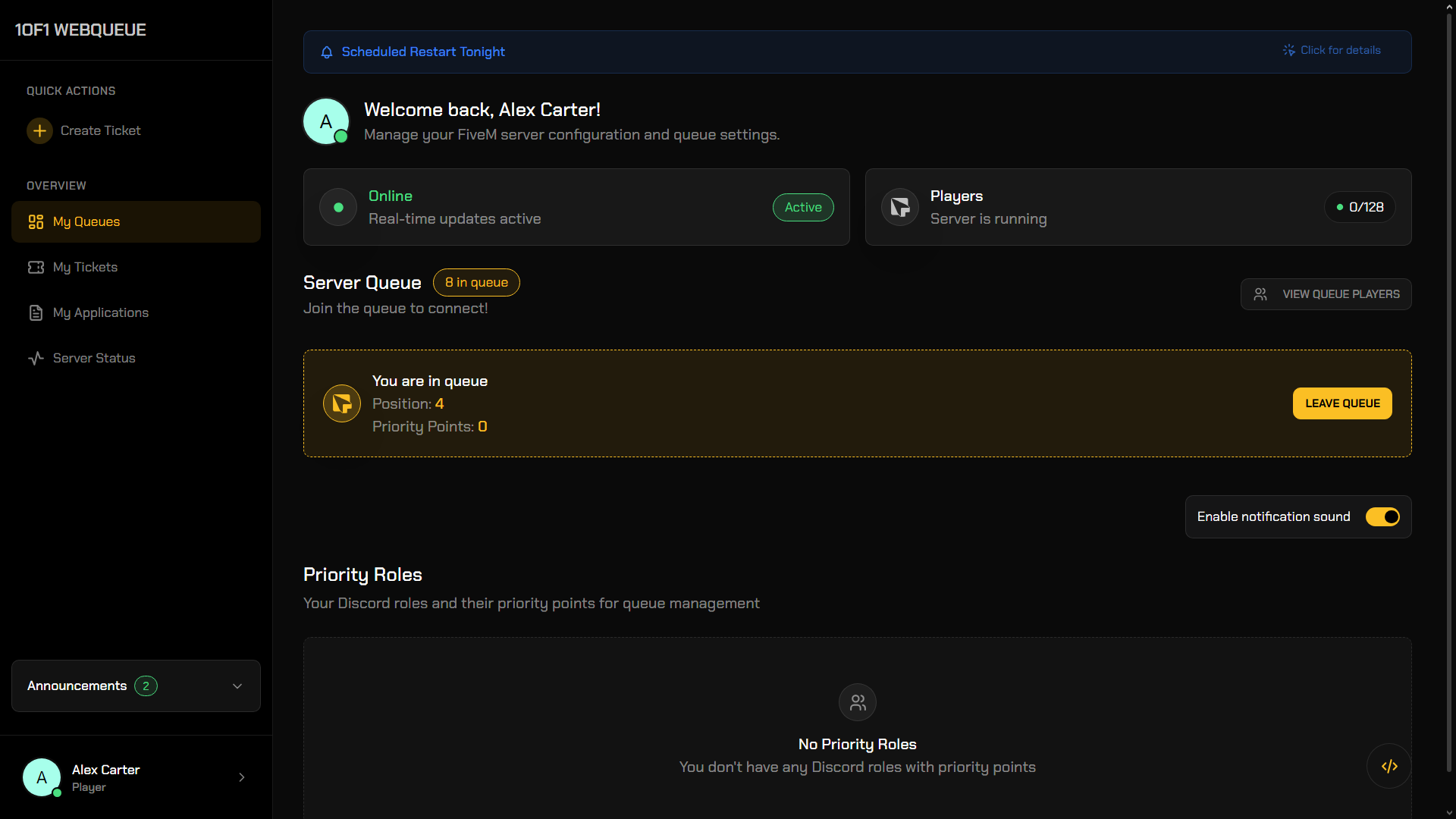Open the Scheduled Restart Tonight notice
The width and height of the screenshot is (1456, 819).
[x=857, y=52]
